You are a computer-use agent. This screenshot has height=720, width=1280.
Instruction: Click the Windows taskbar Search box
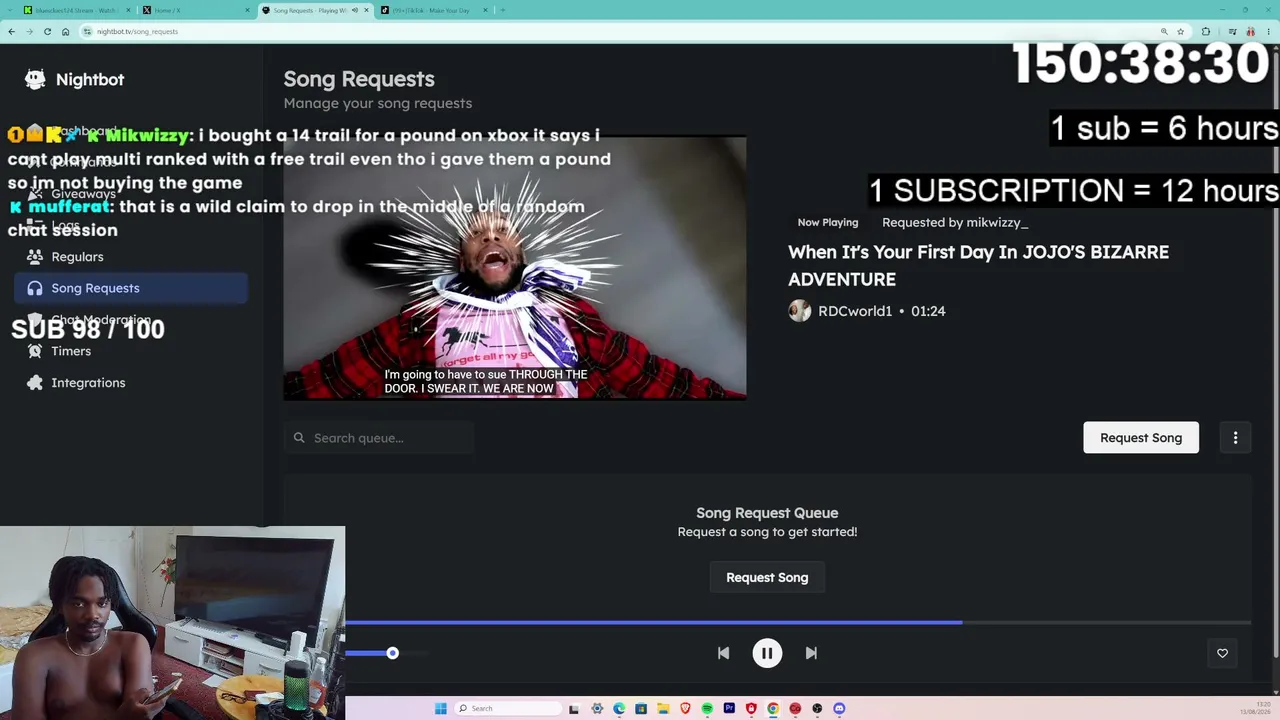click(x=507, y=708)
